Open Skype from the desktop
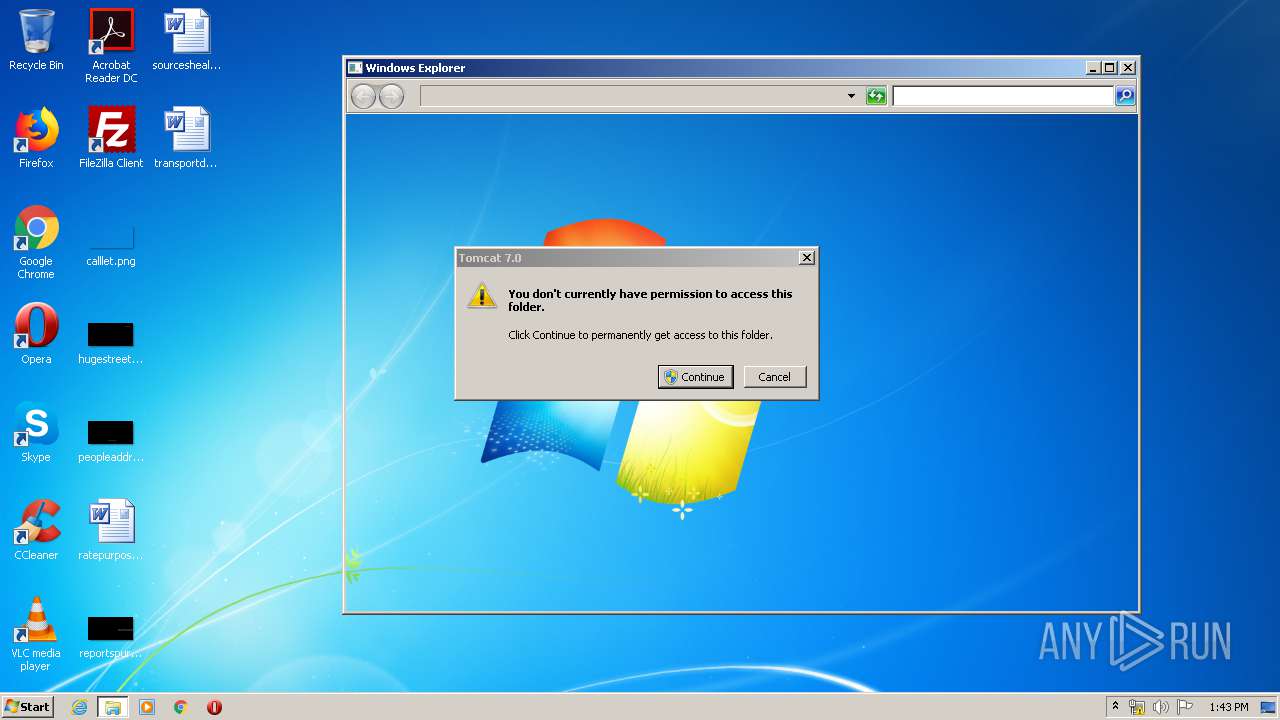Image resolution: width=1280 pixels, height=720 pixels. click(x=36, y=432)
